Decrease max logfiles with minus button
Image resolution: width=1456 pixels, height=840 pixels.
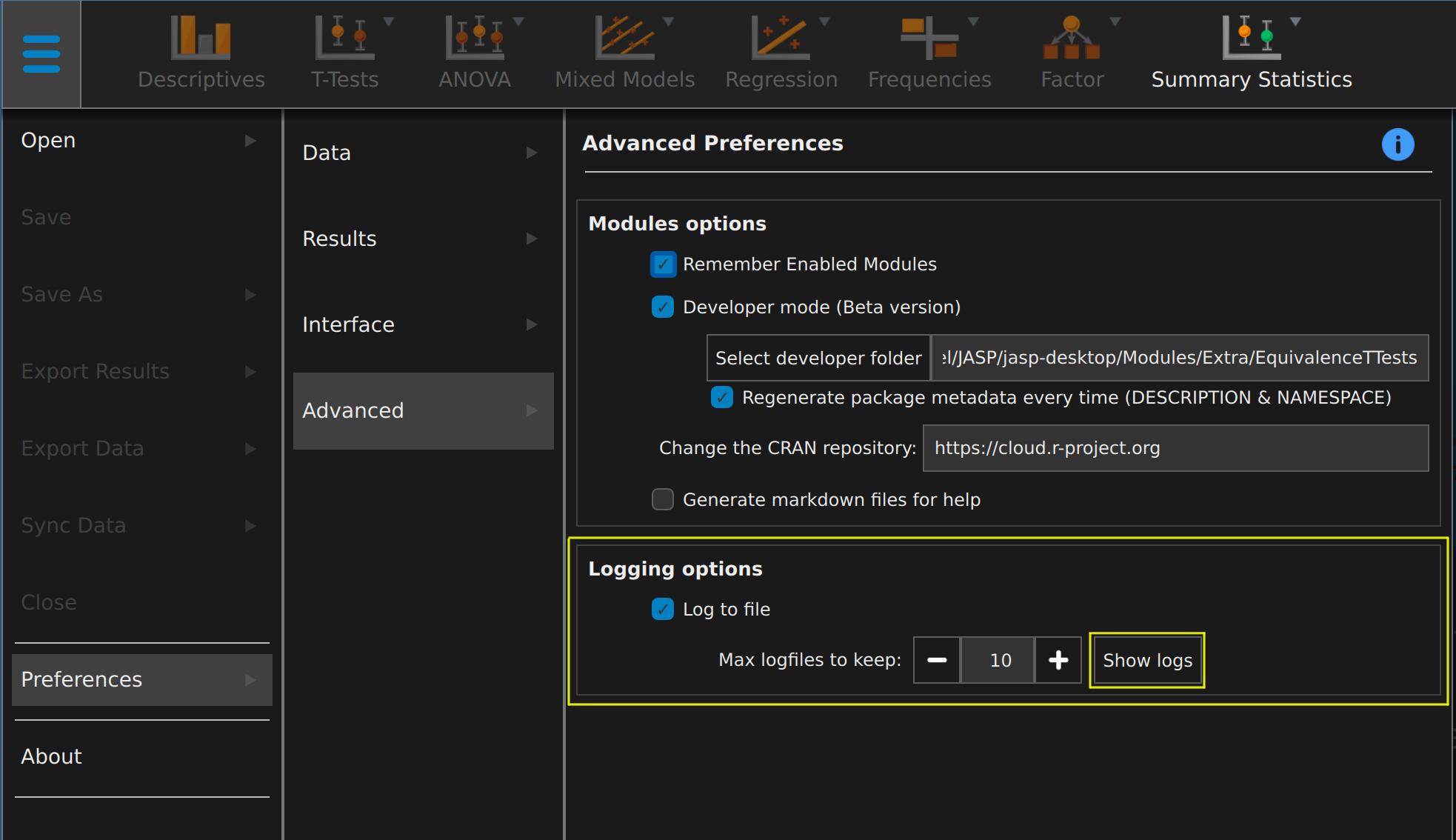937,660
